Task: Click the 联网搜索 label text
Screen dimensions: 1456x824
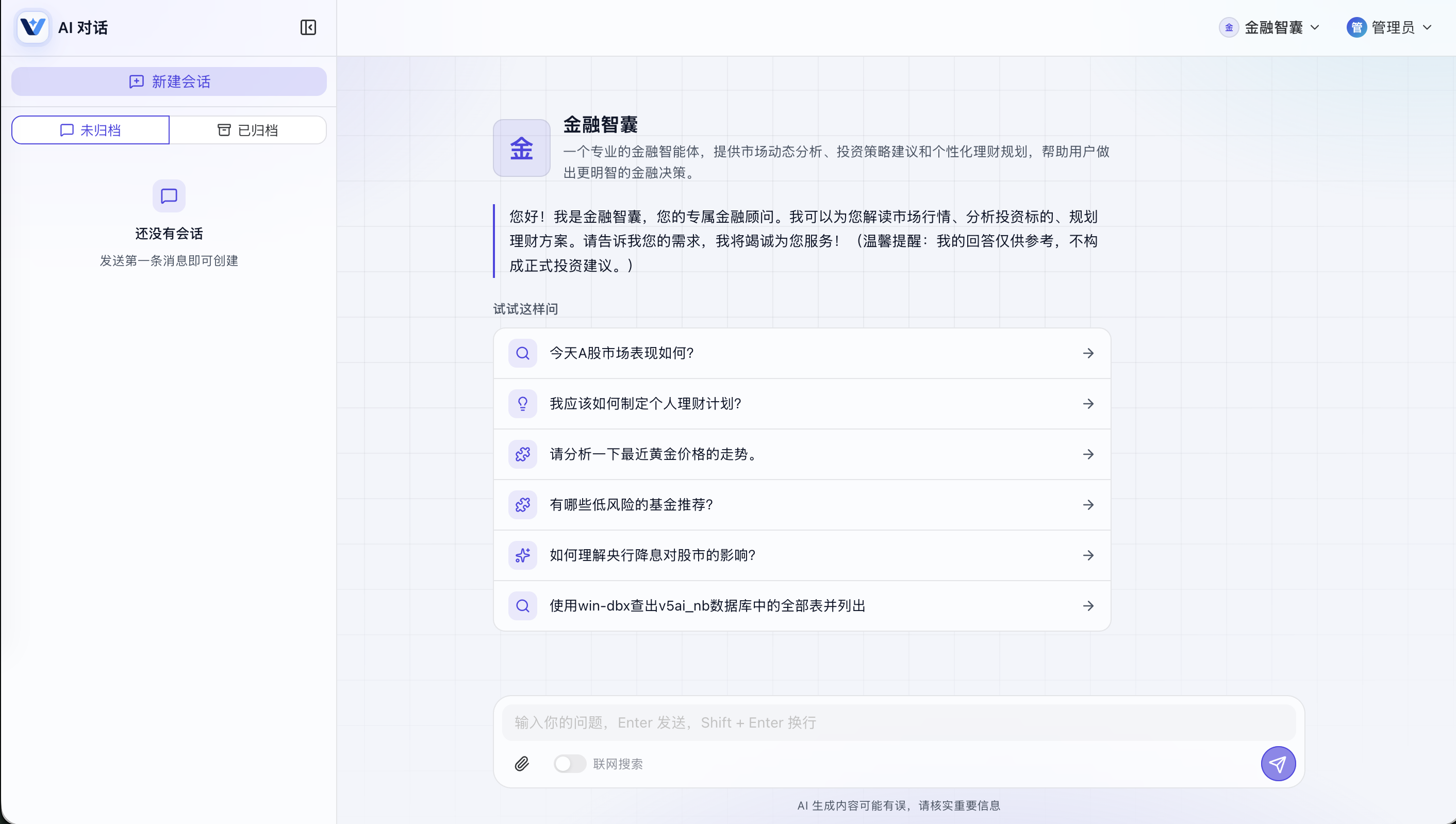Action: point(617,764)
